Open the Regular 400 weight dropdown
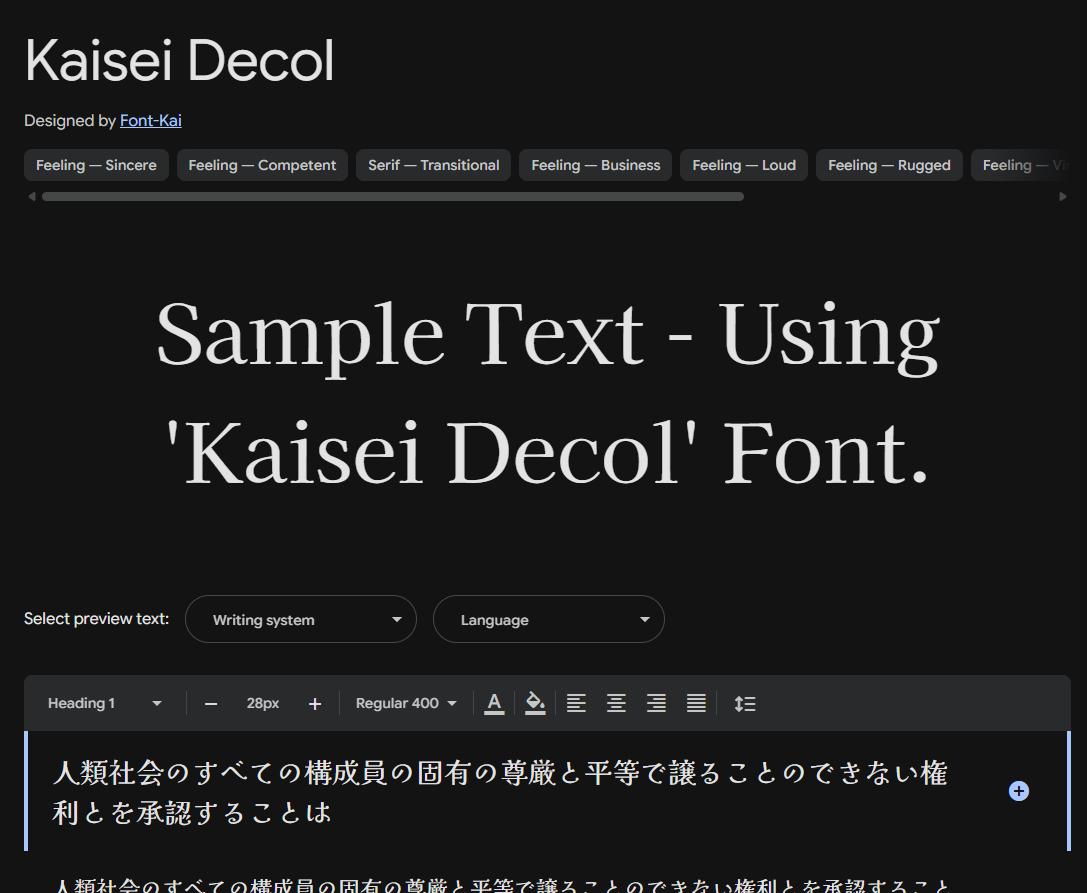The height and width of the screenshot is (893, 1087). click(x=406, y=703)
